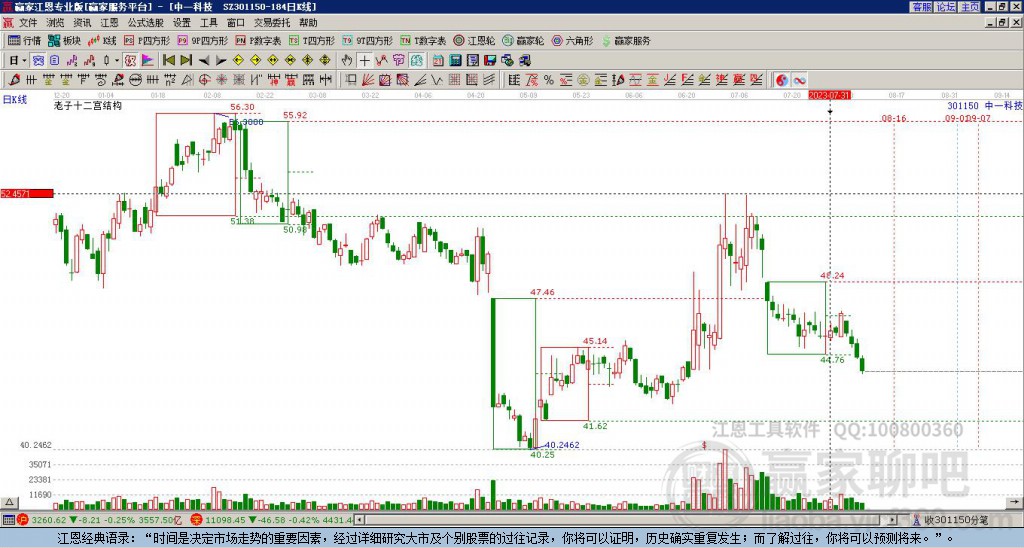Toggle the highlighted 权 adjustment button

coord(130,60)
